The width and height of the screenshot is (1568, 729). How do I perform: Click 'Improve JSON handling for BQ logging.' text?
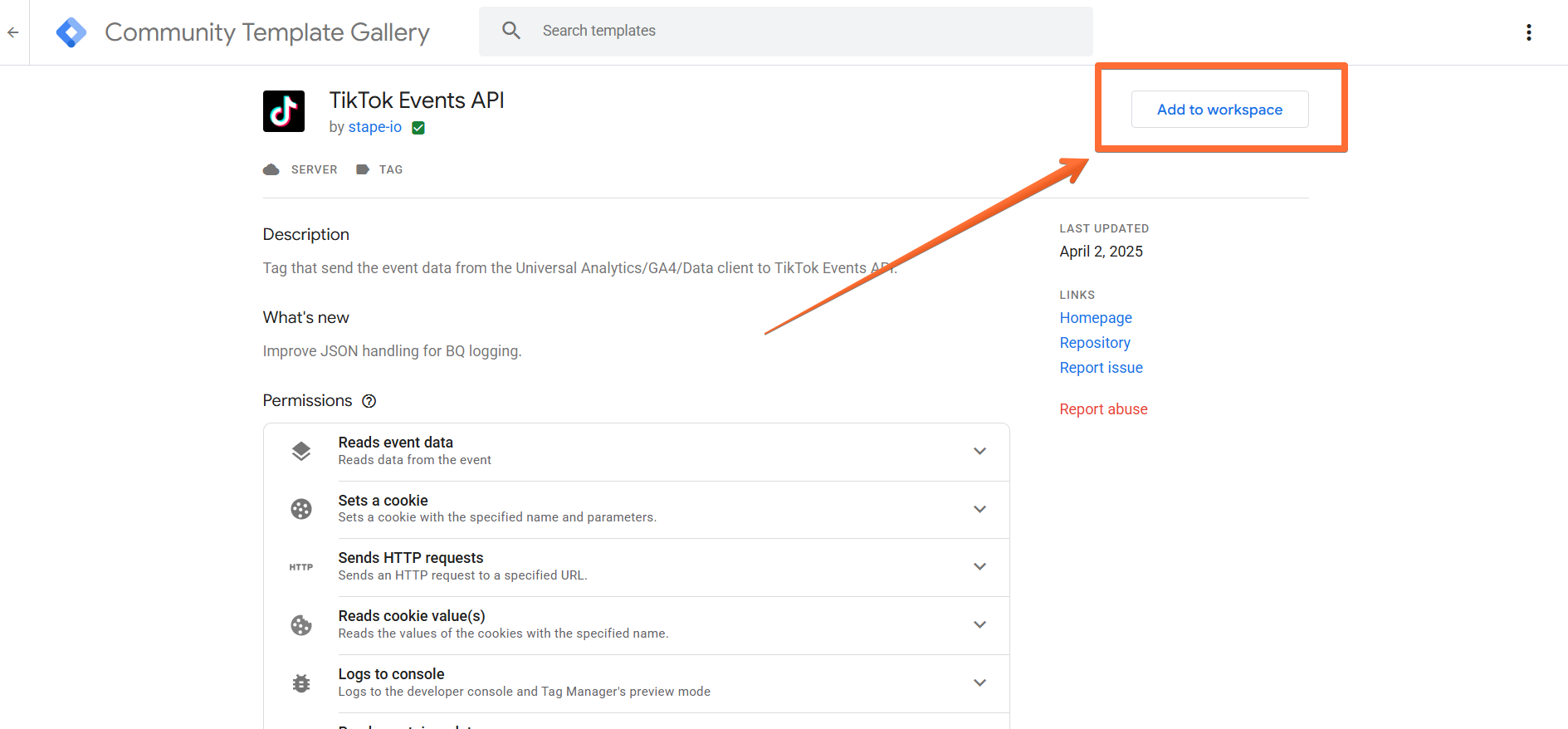pyautogui.click(x=392, y=351)
